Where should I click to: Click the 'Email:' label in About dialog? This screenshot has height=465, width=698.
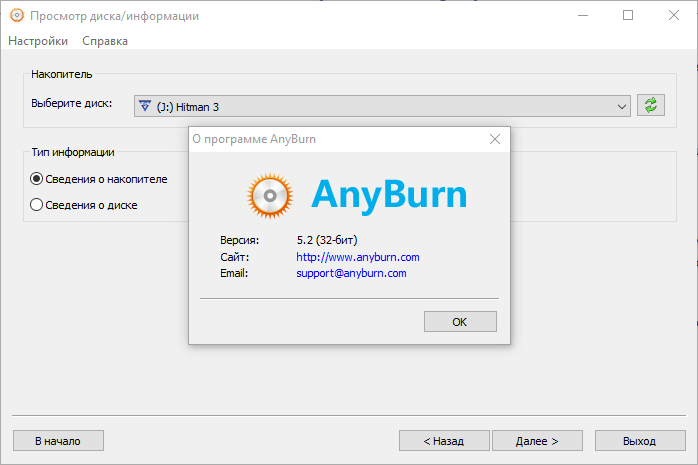pyautogui.click(x=234, y=273)
